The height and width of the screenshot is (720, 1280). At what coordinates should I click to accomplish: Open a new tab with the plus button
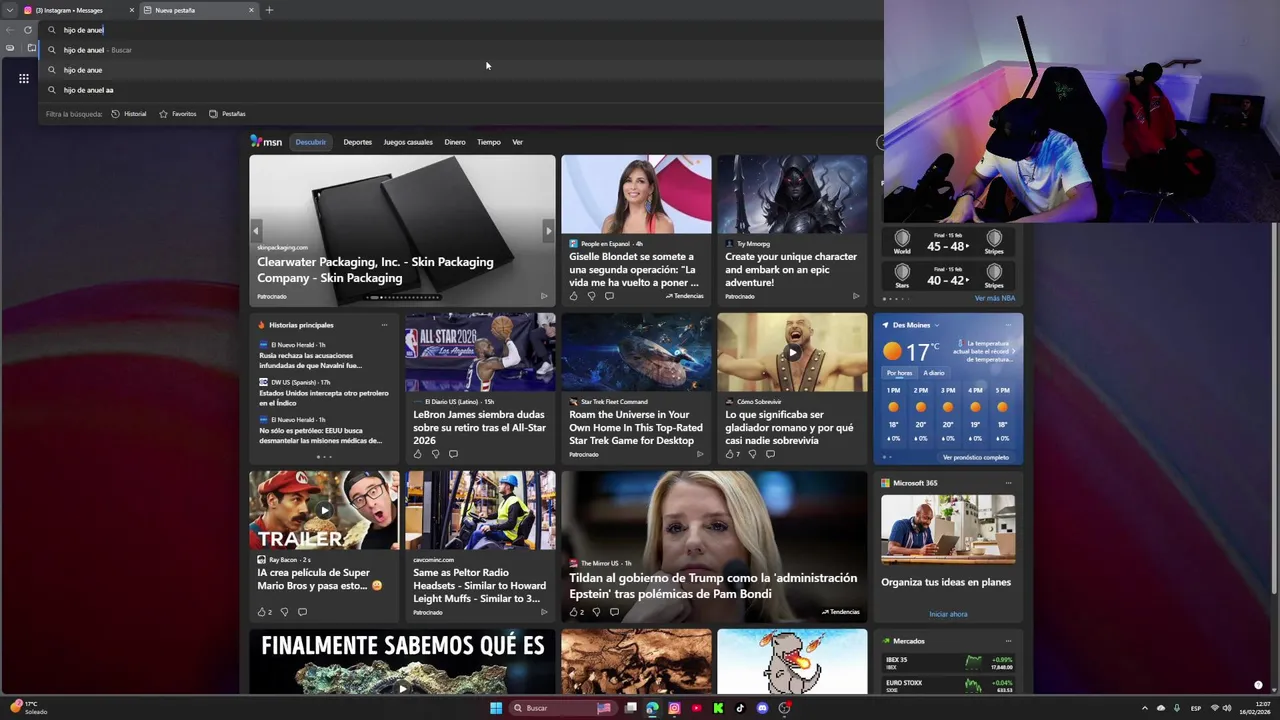pos(269,10)
